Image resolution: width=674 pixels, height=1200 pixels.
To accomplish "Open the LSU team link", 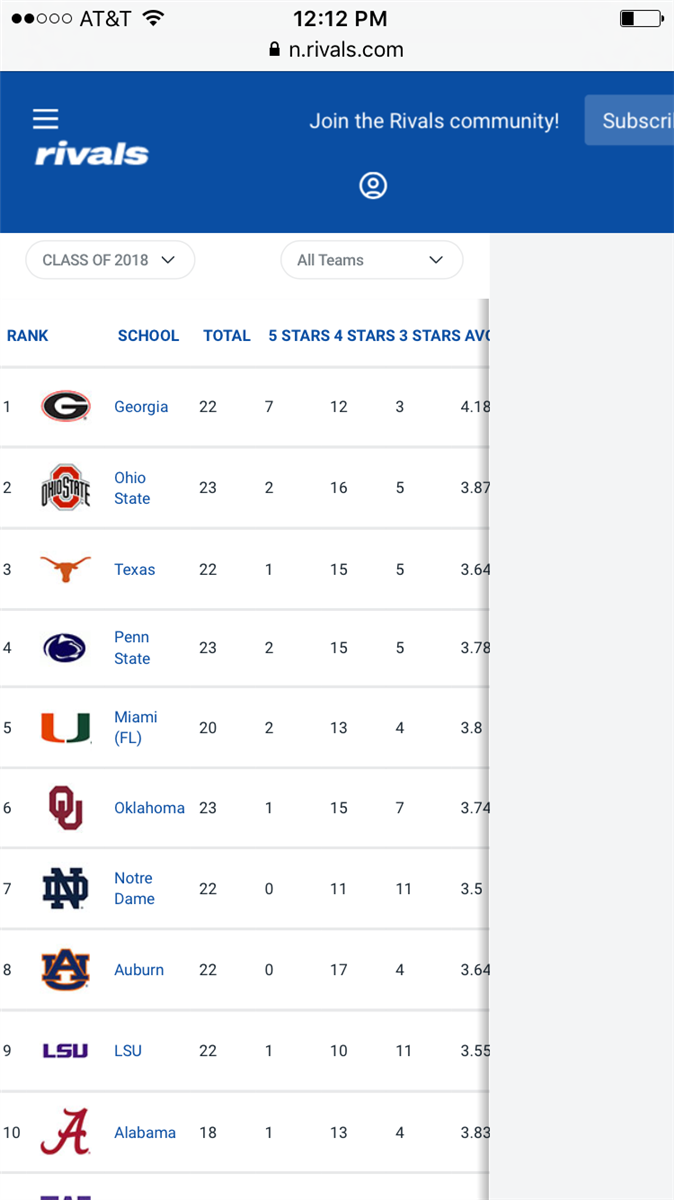I will pos(128,1051).
